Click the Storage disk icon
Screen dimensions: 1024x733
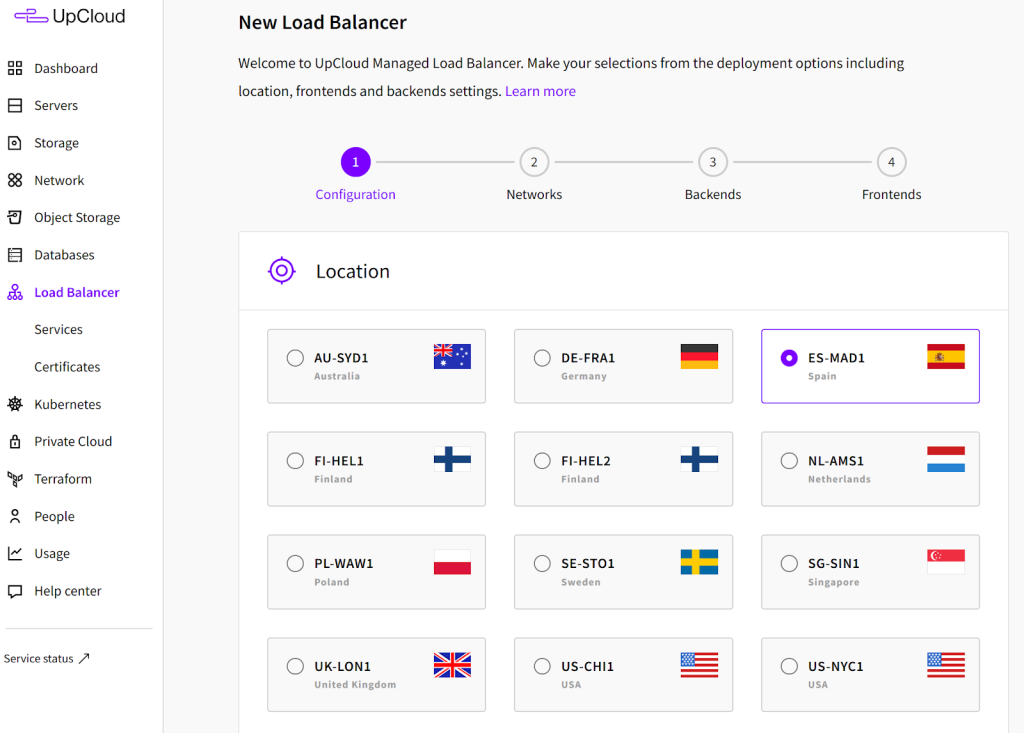point(15,143)
